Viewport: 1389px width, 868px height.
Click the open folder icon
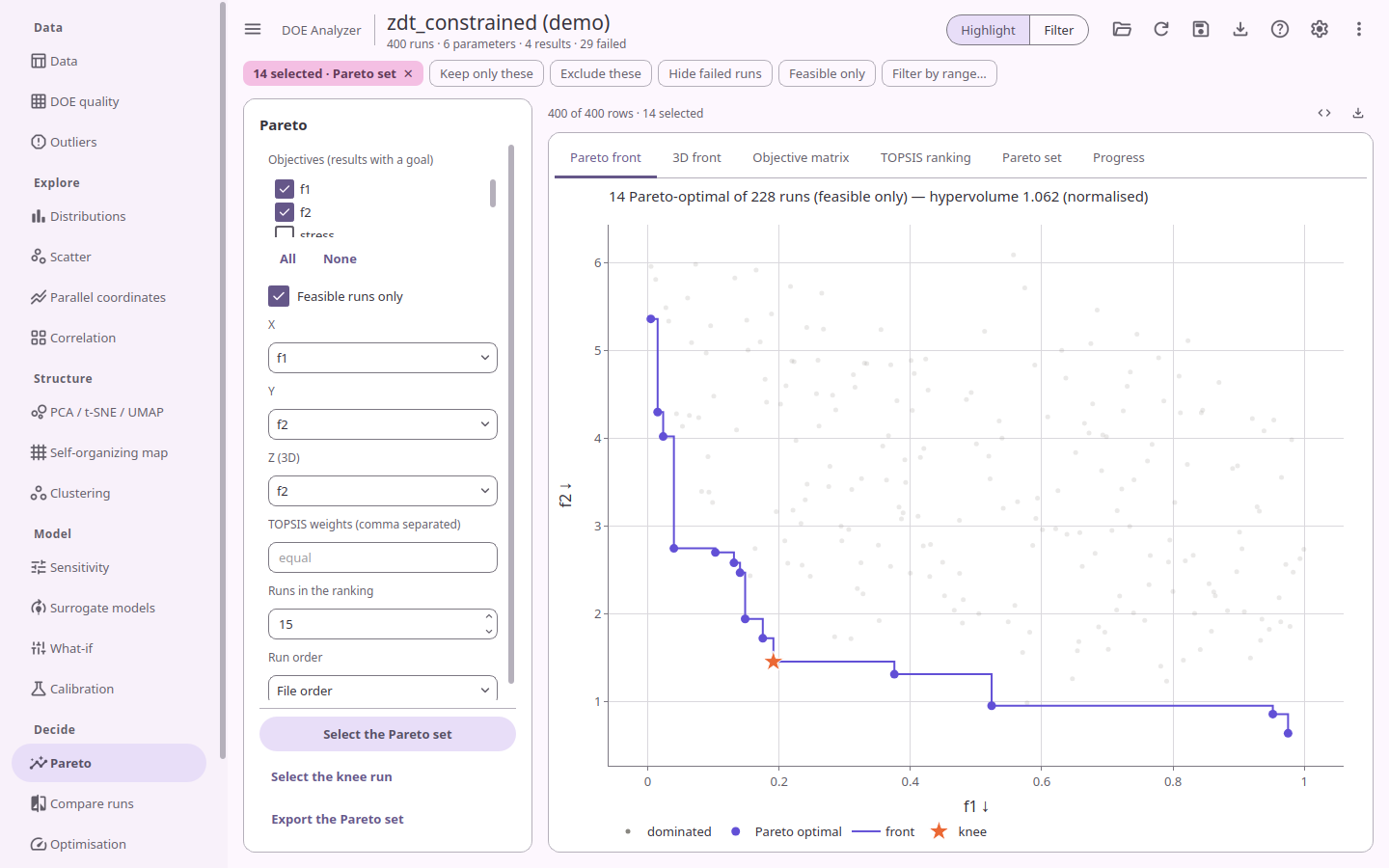[x=1122, y=29]
